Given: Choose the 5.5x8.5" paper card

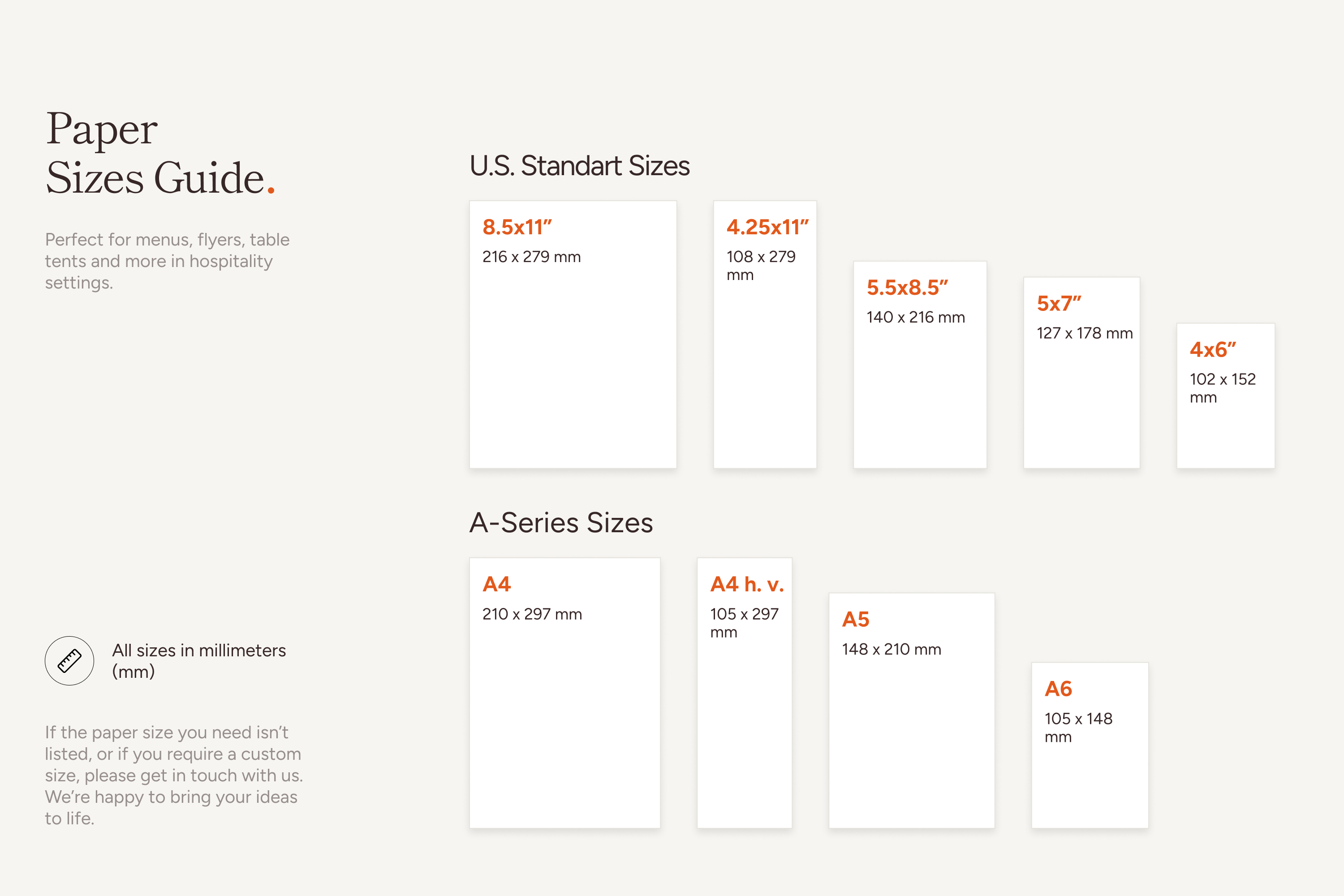Looking at the screenshot, I should click(x=919, y=365).
